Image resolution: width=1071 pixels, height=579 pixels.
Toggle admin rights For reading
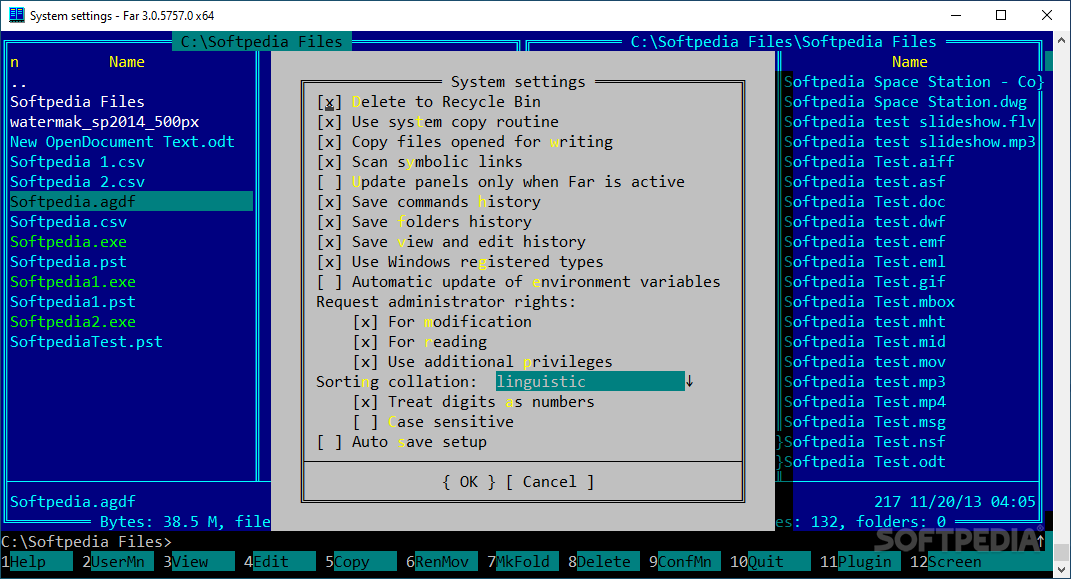click(365, 341)
